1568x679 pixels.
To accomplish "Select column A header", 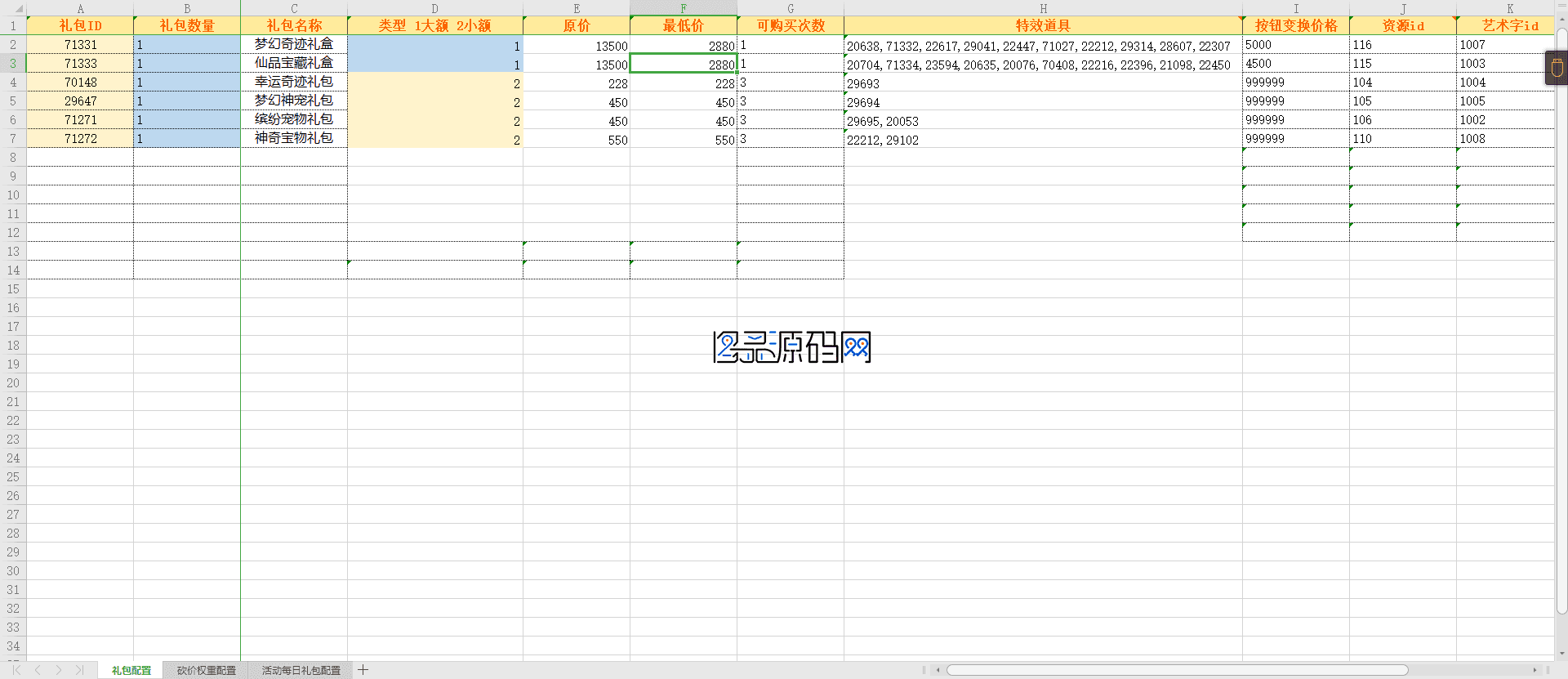I will click(x=80, y=8).
